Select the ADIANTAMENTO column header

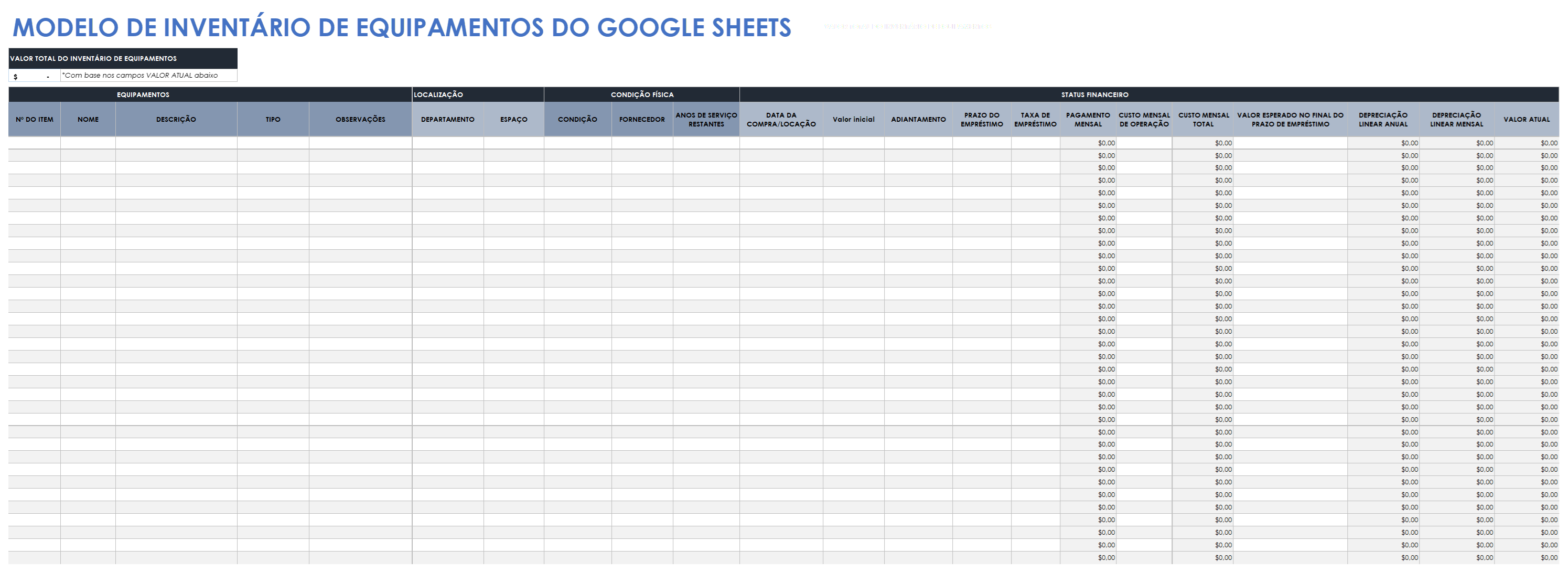[x=919, y=120]
